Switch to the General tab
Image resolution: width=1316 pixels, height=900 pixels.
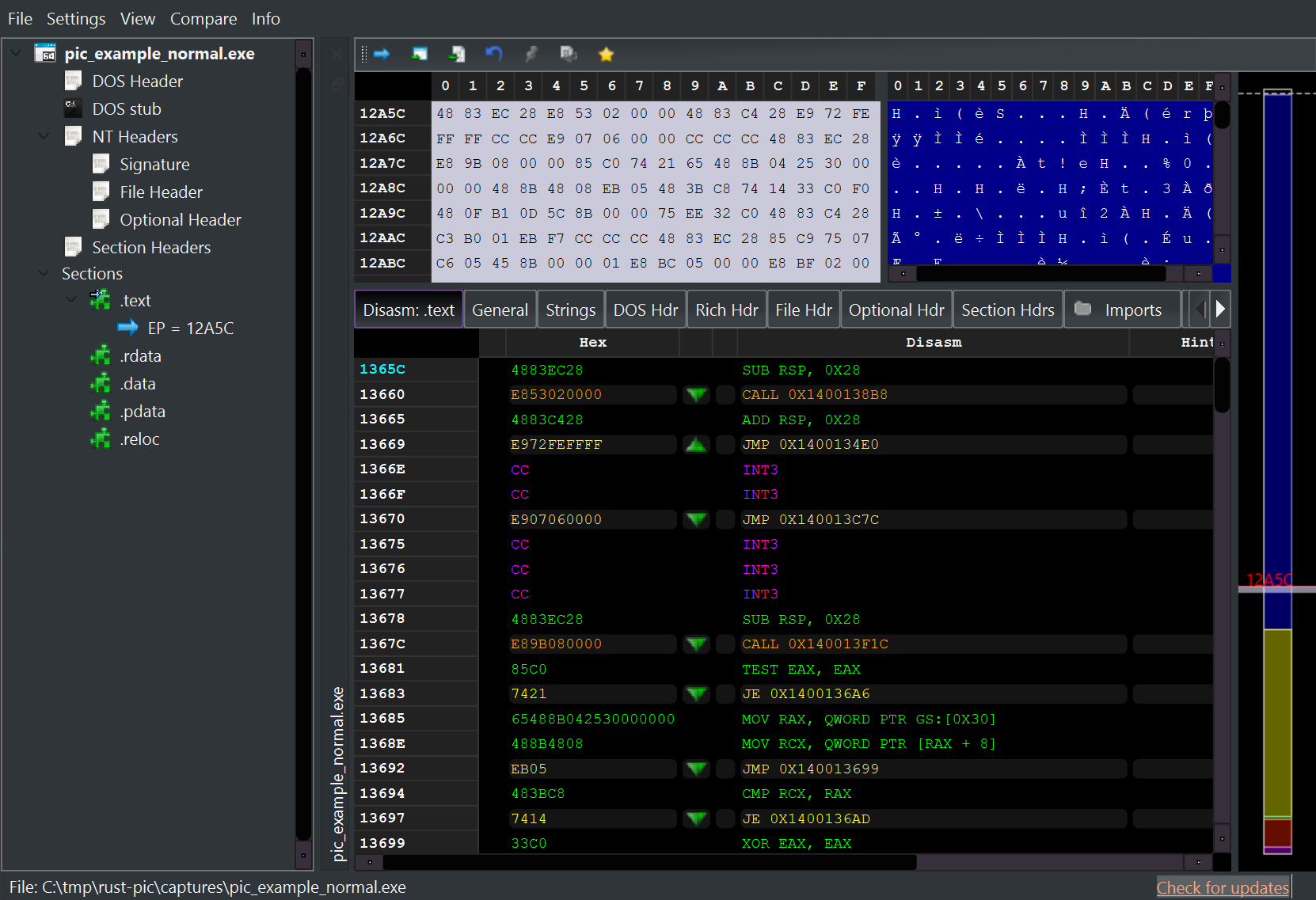tap(500, 309)
